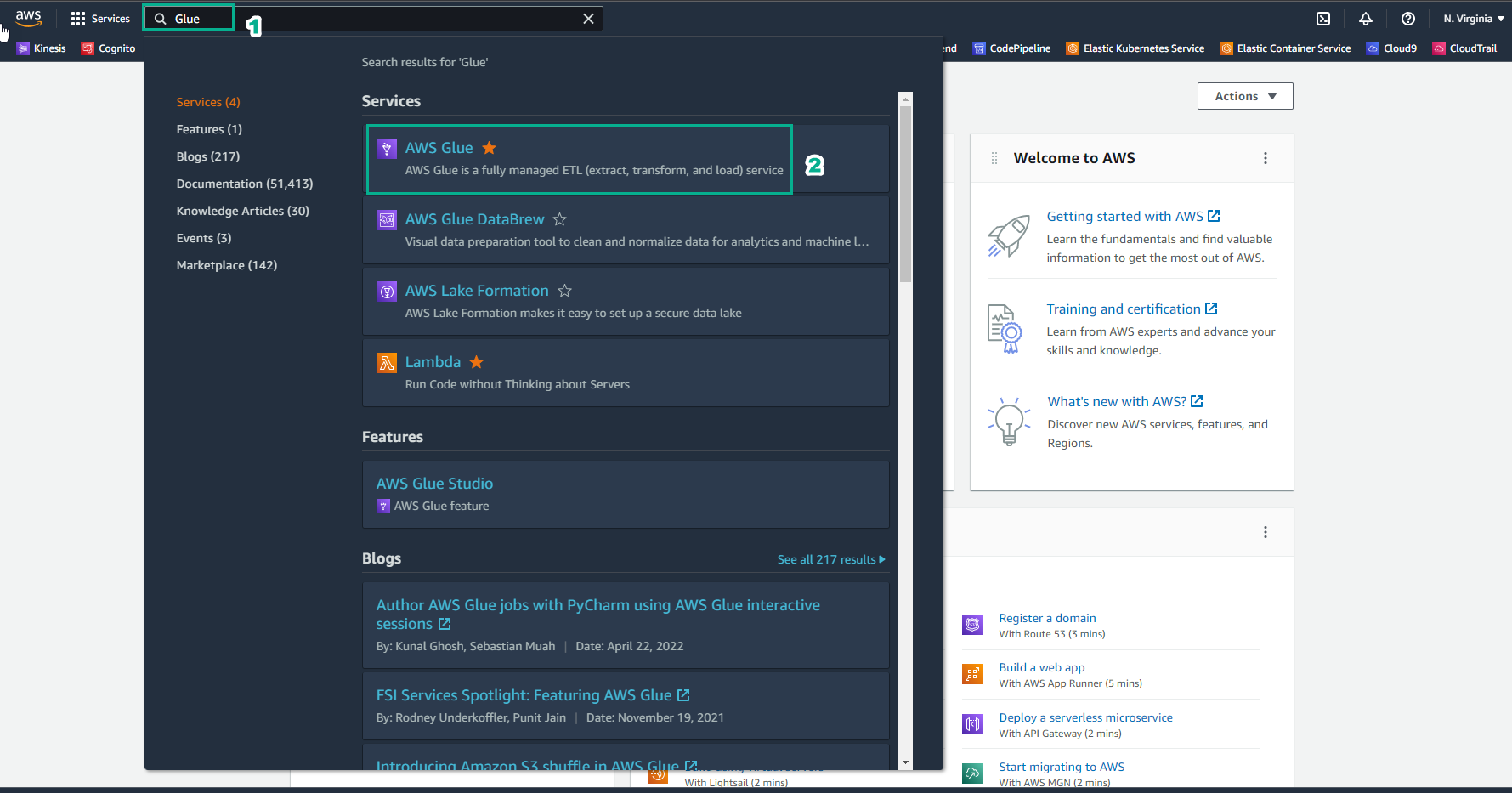This screenshot has height=793, width=1512.
Task: Grab the Welcome to AWS drag handle
Action: (x=994, y=158)
